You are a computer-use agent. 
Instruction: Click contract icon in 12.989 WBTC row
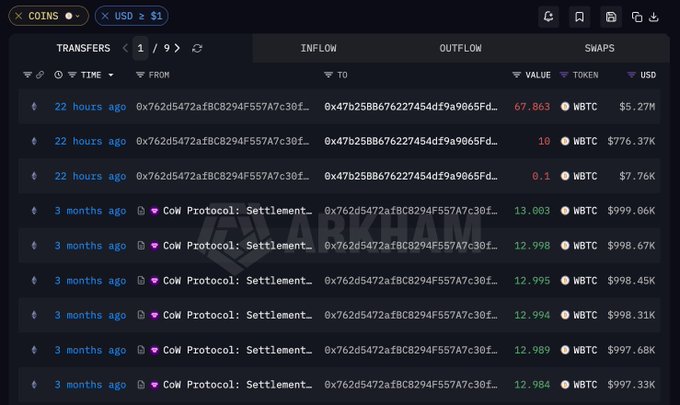pyautogui.click(x=141, y=350)
